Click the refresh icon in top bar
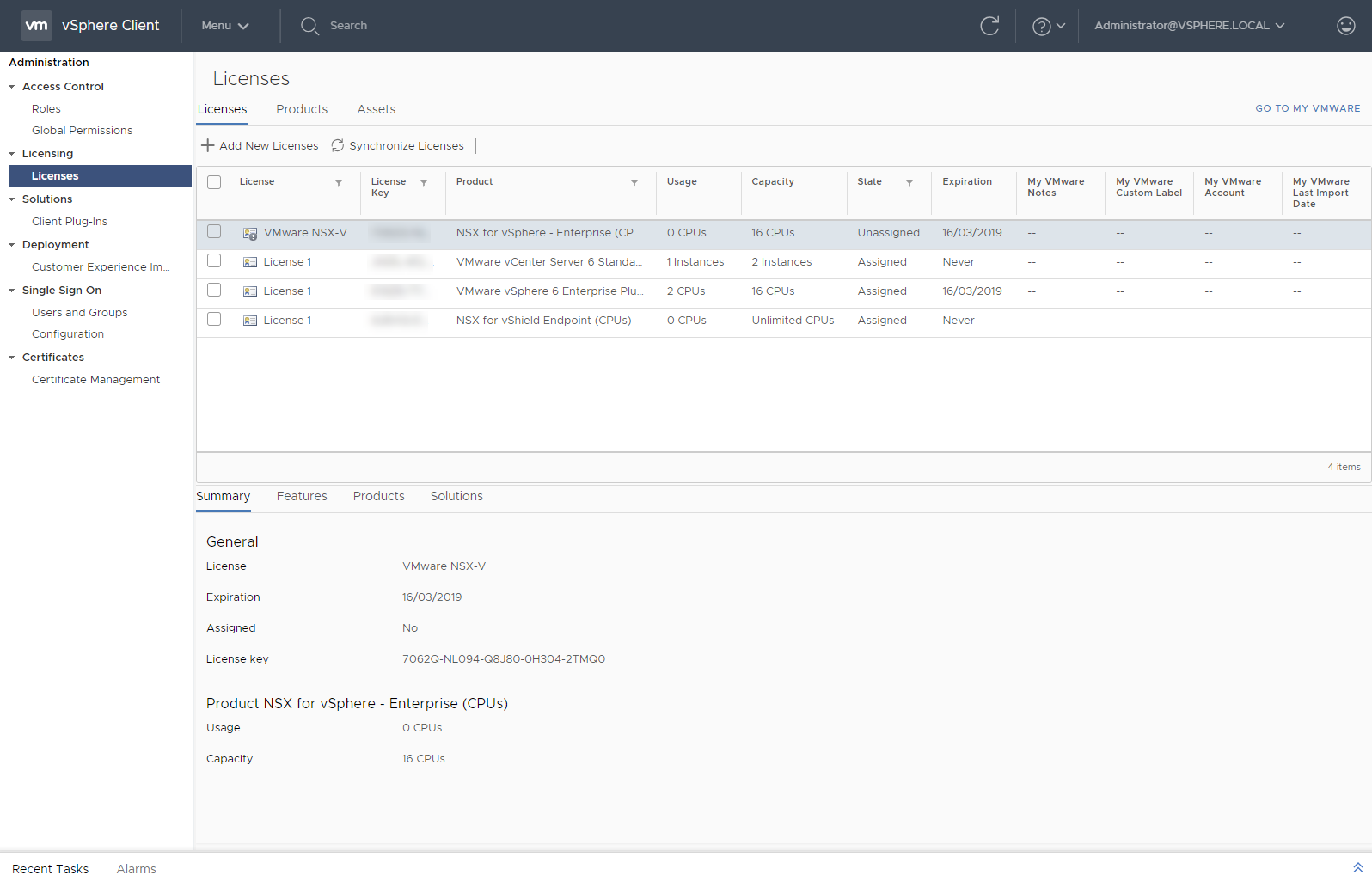The height and width of the screenshot is (881, 1372). point(989,26)
